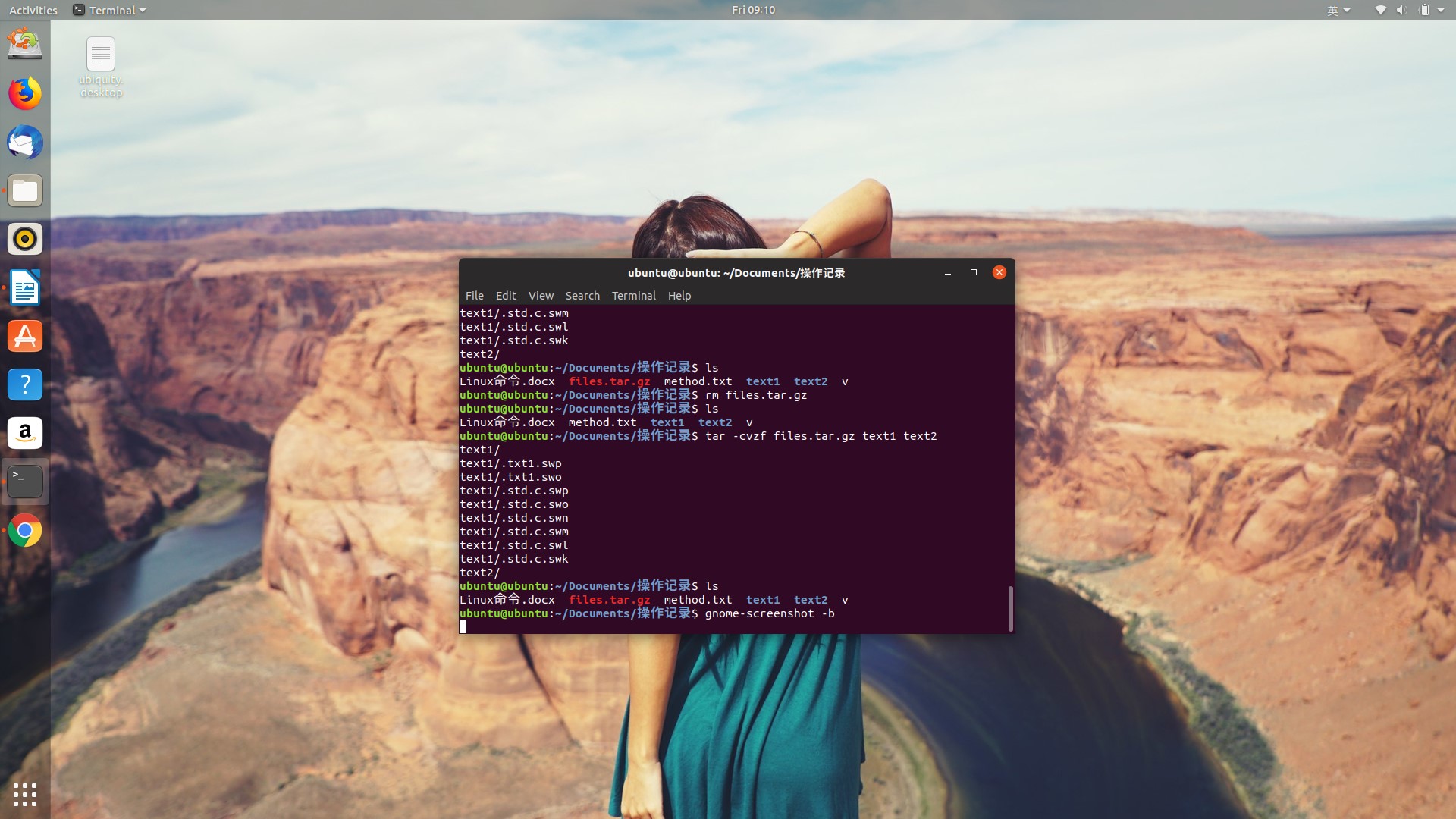Expand system menu arrow in top bar
This screenshot has height=819, width=1456.
click(1442, 10)
